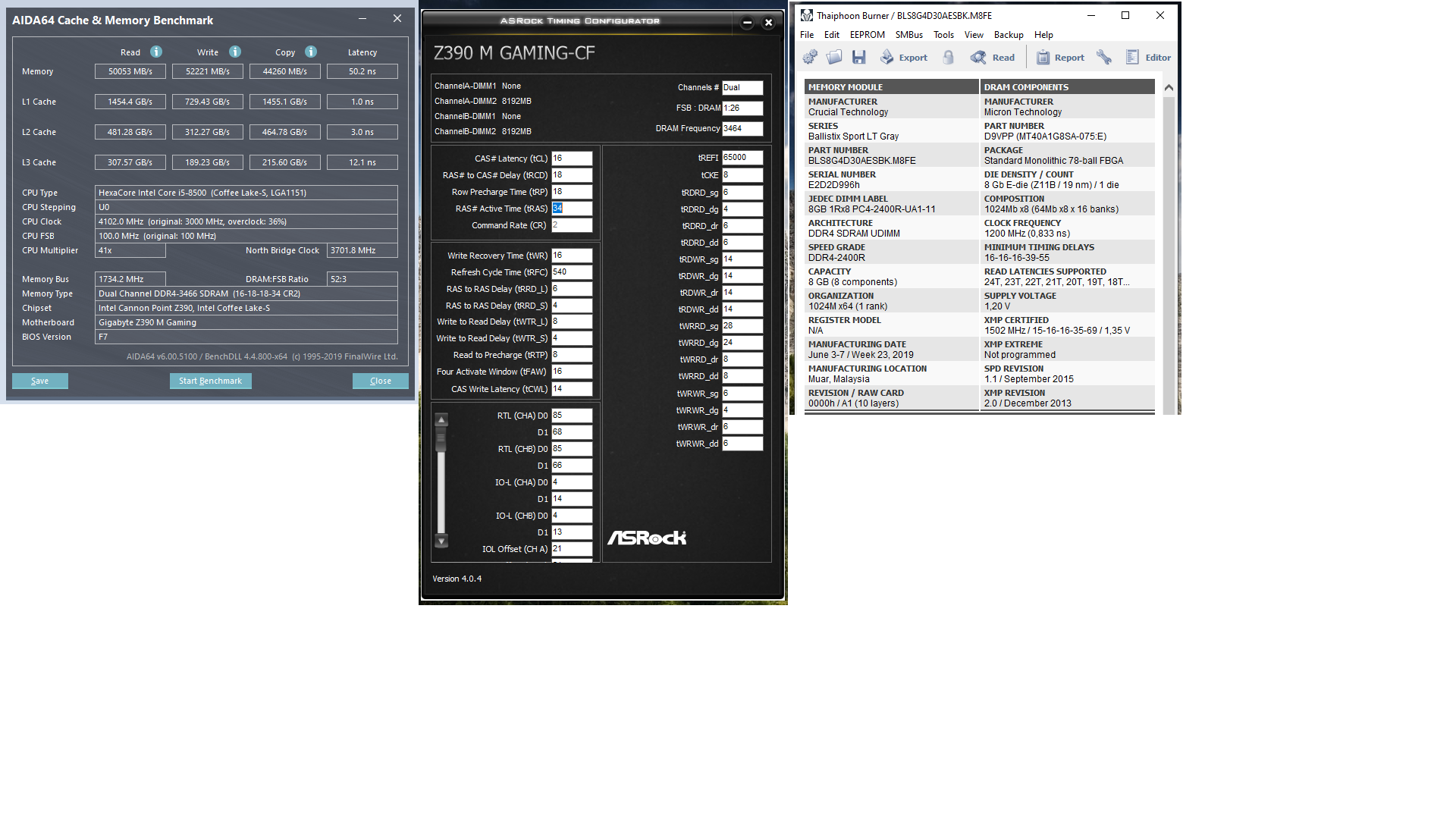Click the padlock toolbar icon
1456x819 pixels.
click(948, 57)
